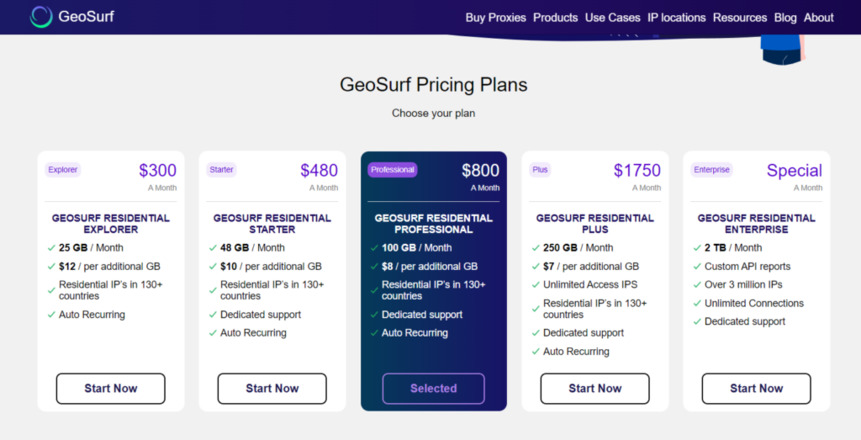The width and height of the screenshot is (861, 440).
Task: Expand the Use Cases navigation menu
Action: click(612, 18)
